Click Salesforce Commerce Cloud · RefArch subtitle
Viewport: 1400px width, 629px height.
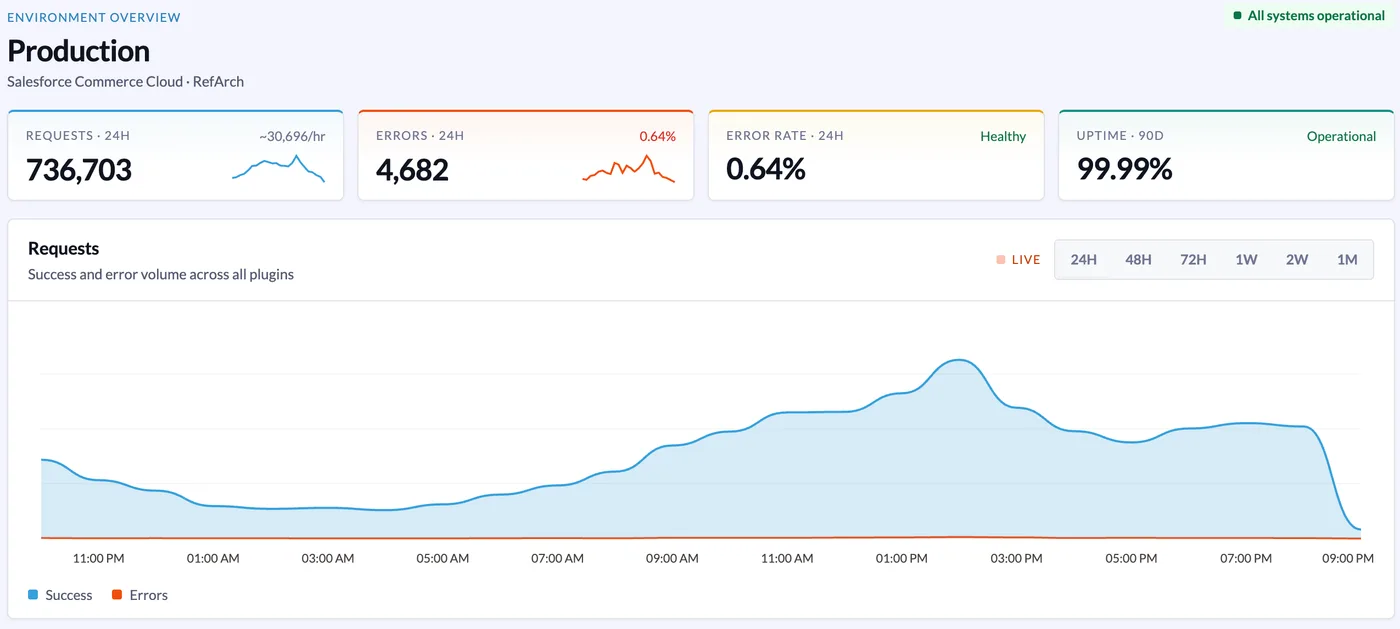(125, 81)
